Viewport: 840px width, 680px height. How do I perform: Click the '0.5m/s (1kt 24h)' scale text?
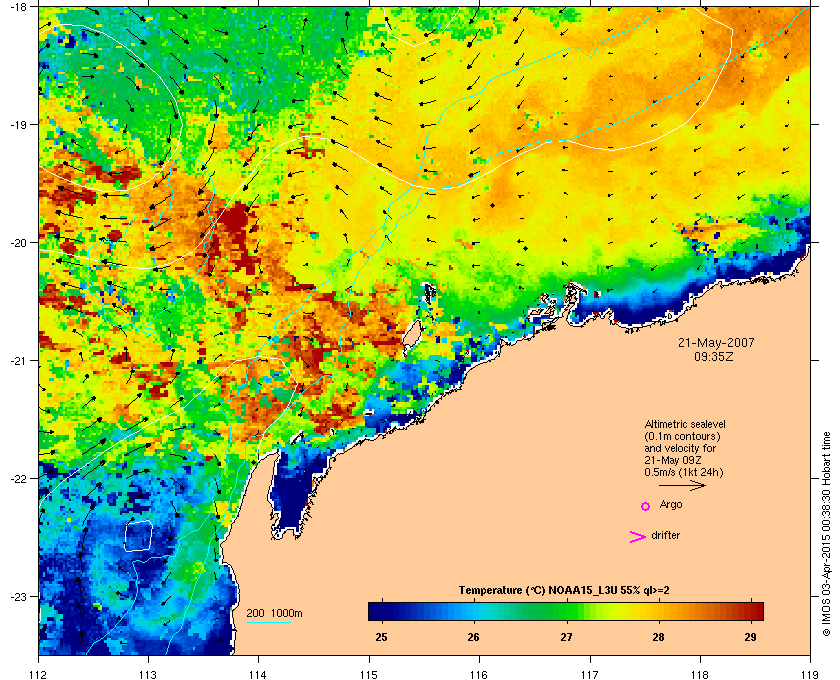tap(684, 473)
